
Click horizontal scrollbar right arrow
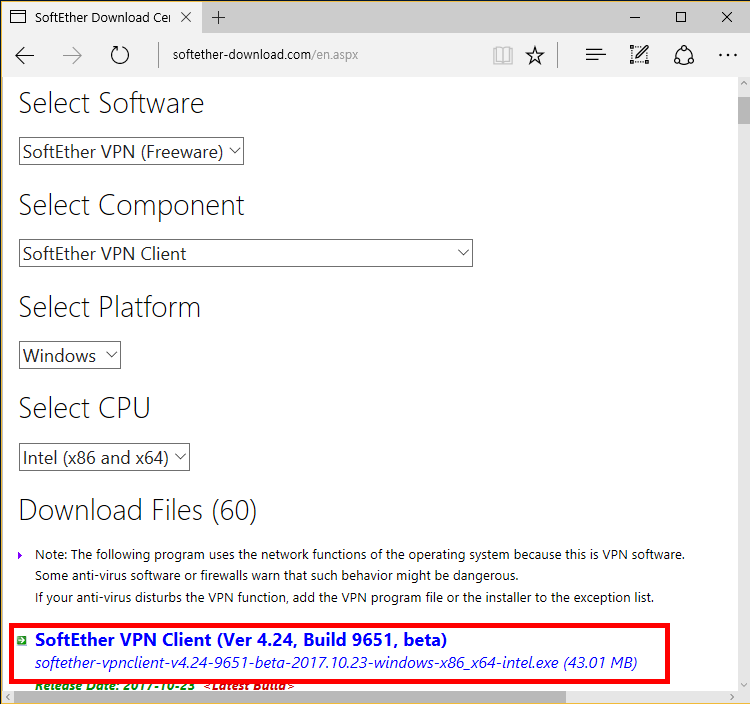pos(732,697)
